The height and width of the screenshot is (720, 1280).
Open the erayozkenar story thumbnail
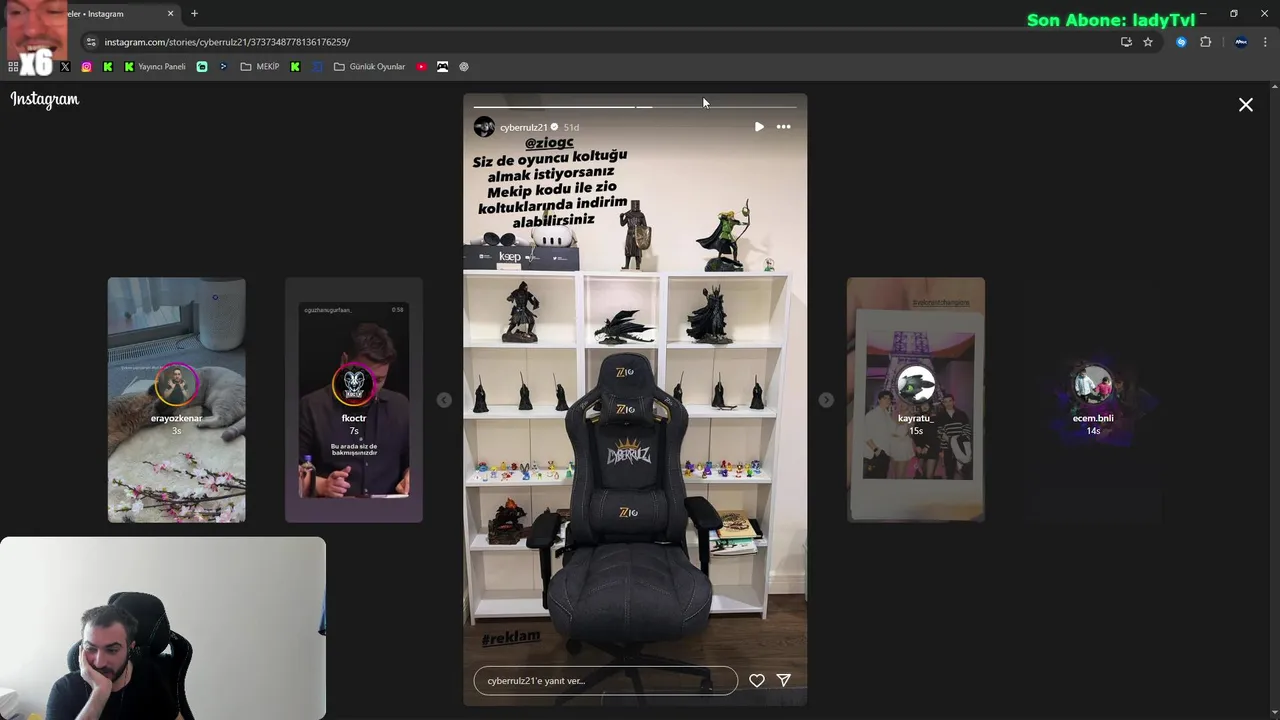(x=177, y=400)
